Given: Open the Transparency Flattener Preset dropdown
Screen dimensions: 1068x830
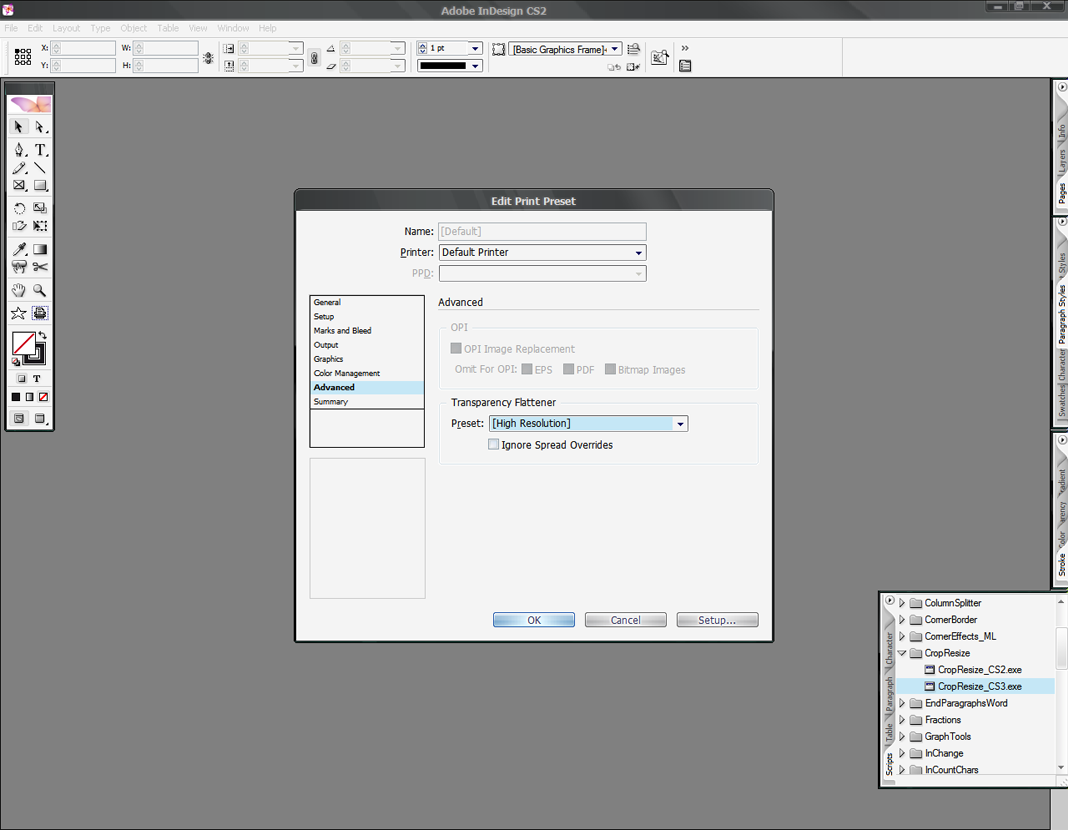Looking at the screenshot, I should pos(588,424).
